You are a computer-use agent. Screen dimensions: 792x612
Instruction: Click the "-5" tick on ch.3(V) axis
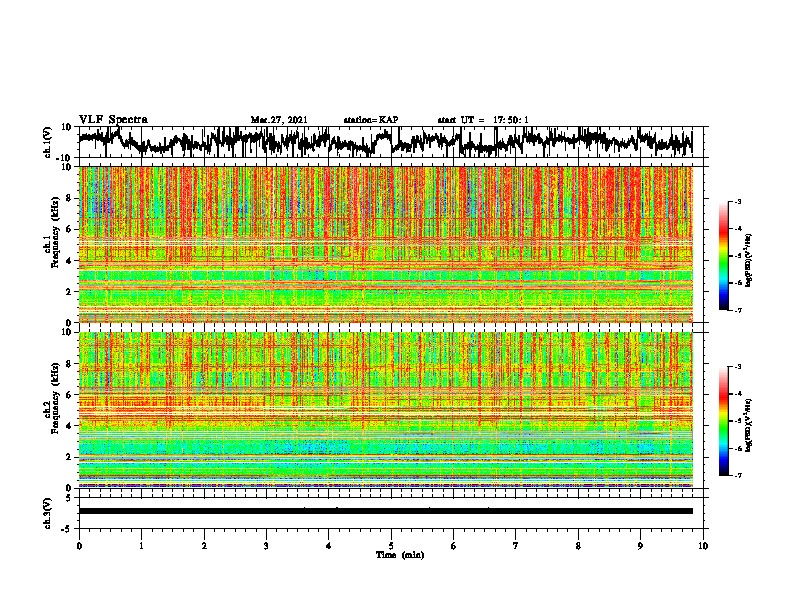tap(68, 529)
